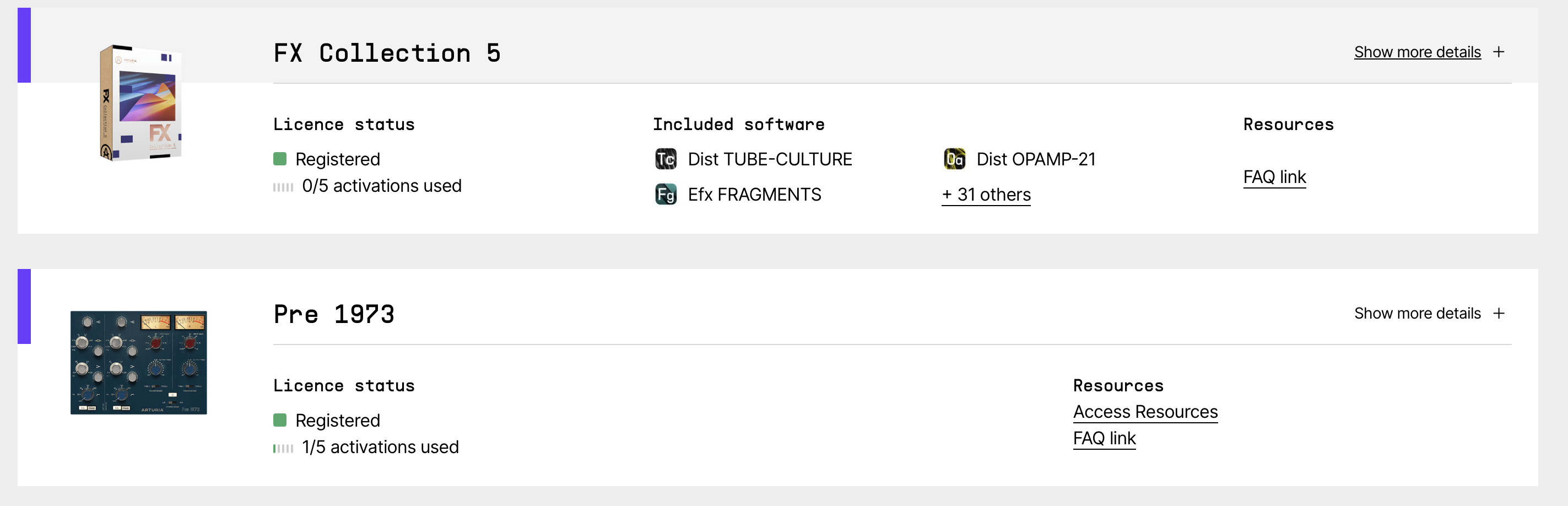This screenshot has height=506, width=1568.
Task: Open the Access Resources link
Action: tap(1145, 412)
